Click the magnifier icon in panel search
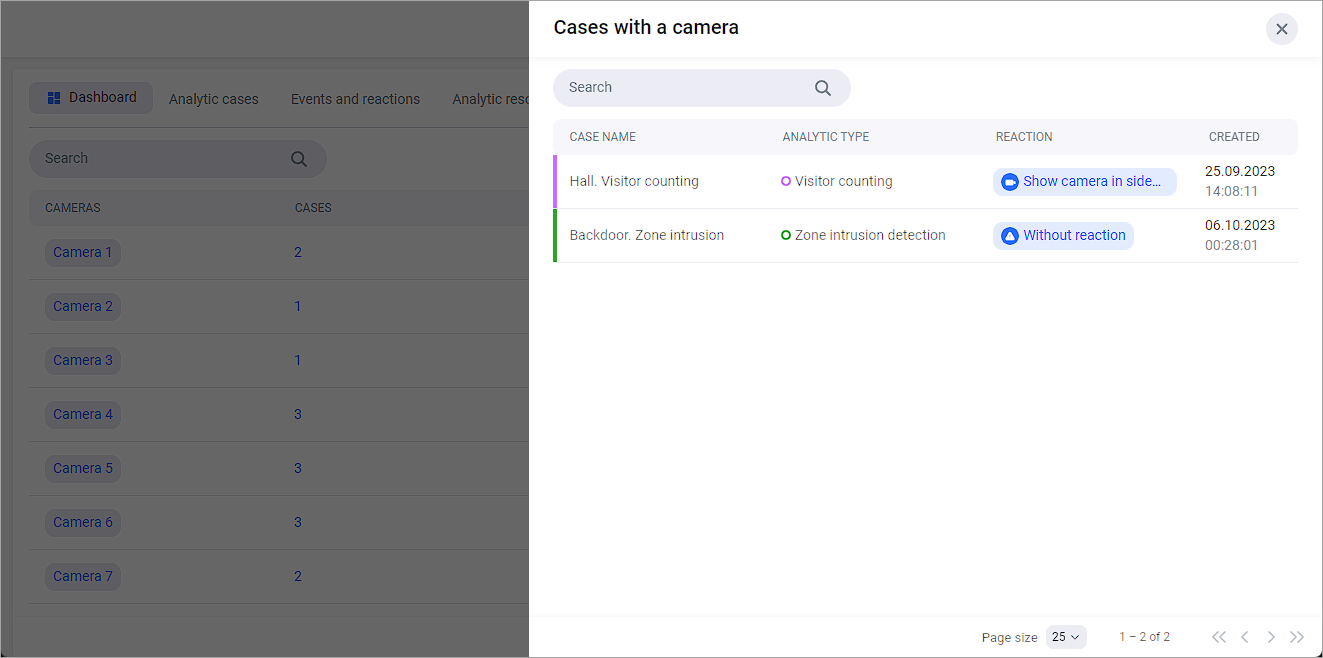 [822, 88]
